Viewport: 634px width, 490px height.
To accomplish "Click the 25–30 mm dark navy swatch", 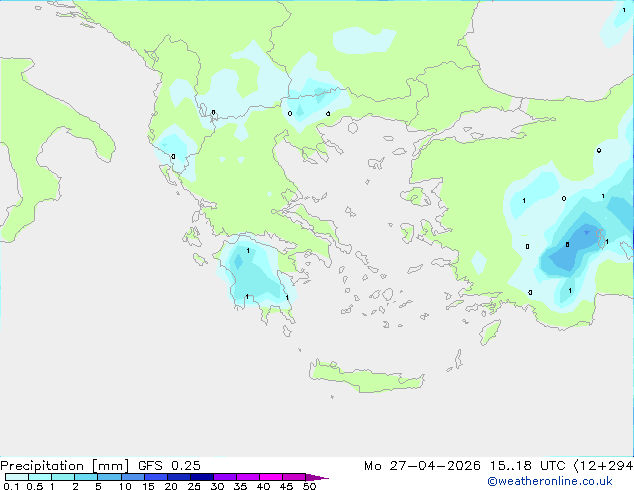I will pos(201,477).
